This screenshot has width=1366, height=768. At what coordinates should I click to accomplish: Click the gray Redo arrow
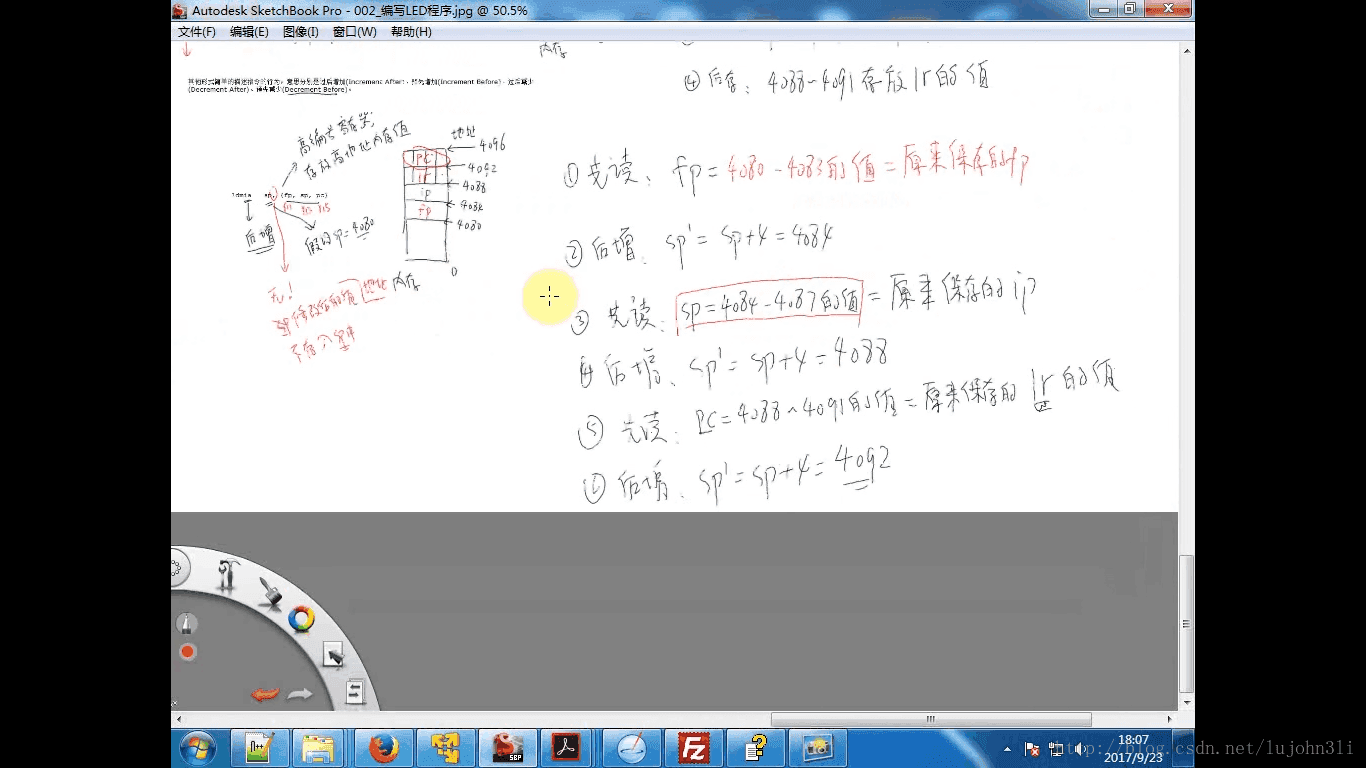point(300,693)
